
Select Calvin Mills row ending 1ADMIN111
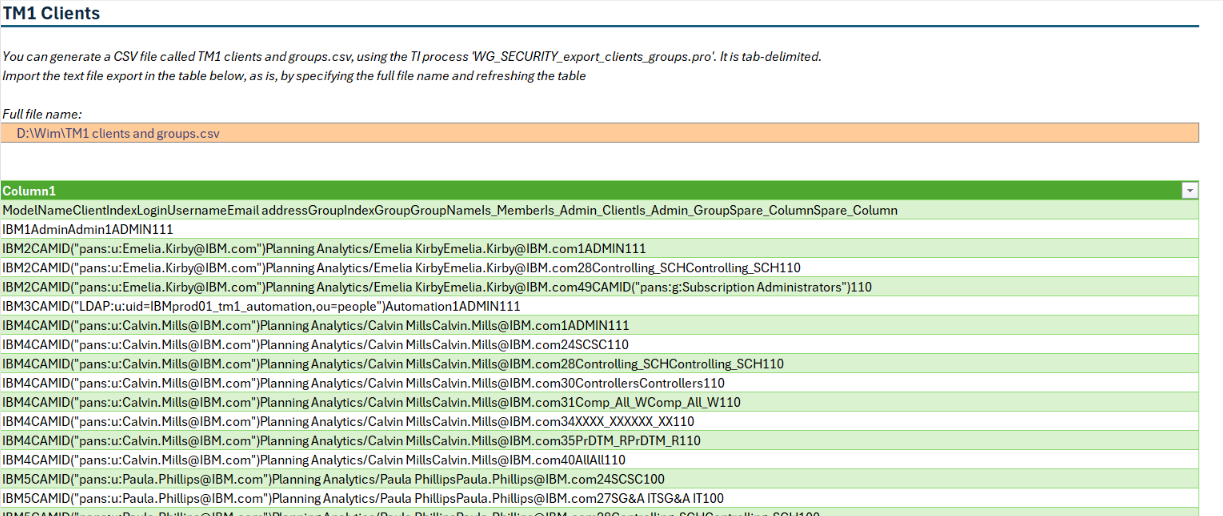(x=600, y=325)
